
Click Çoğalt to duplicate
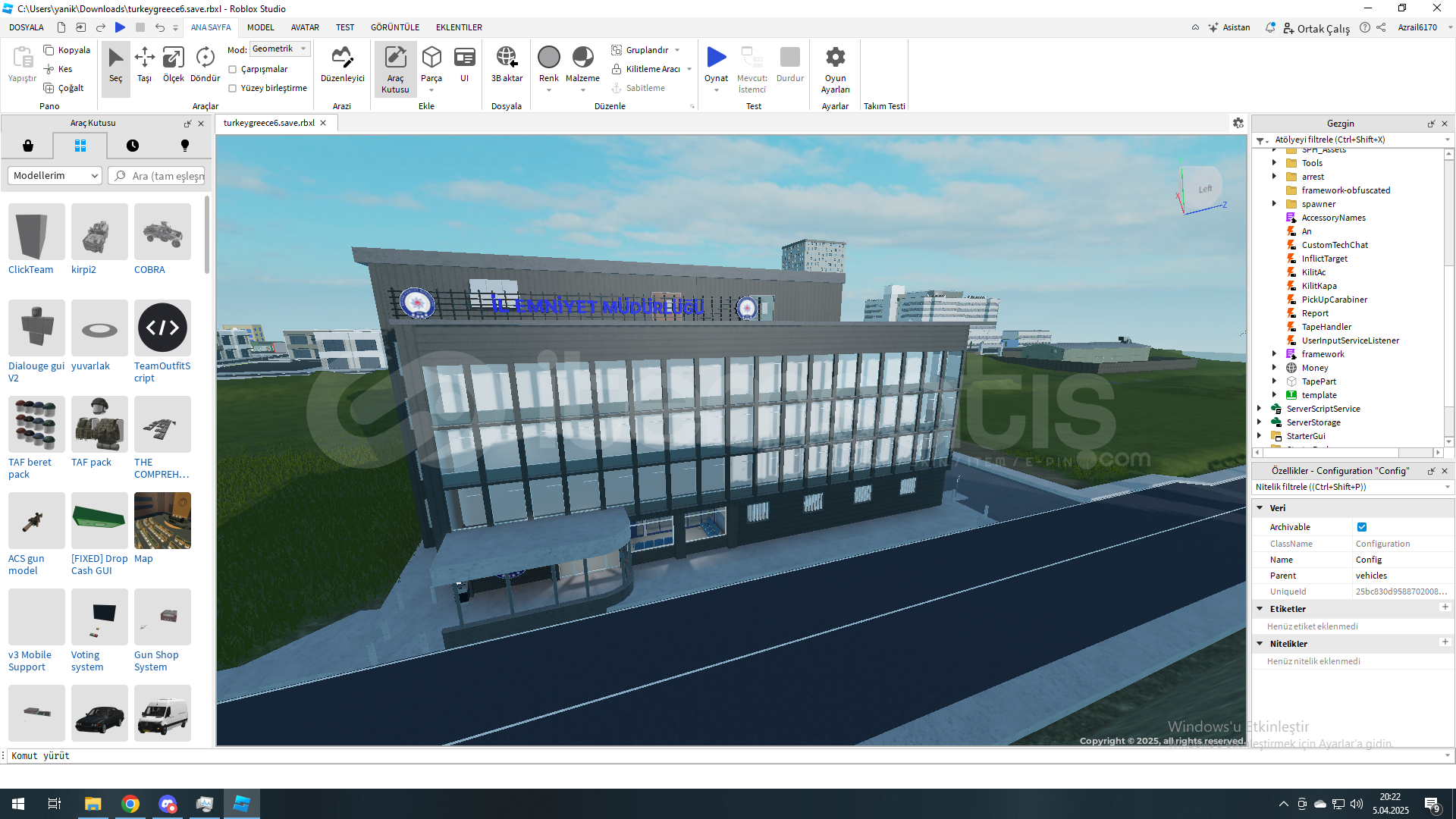click(64, 88)
